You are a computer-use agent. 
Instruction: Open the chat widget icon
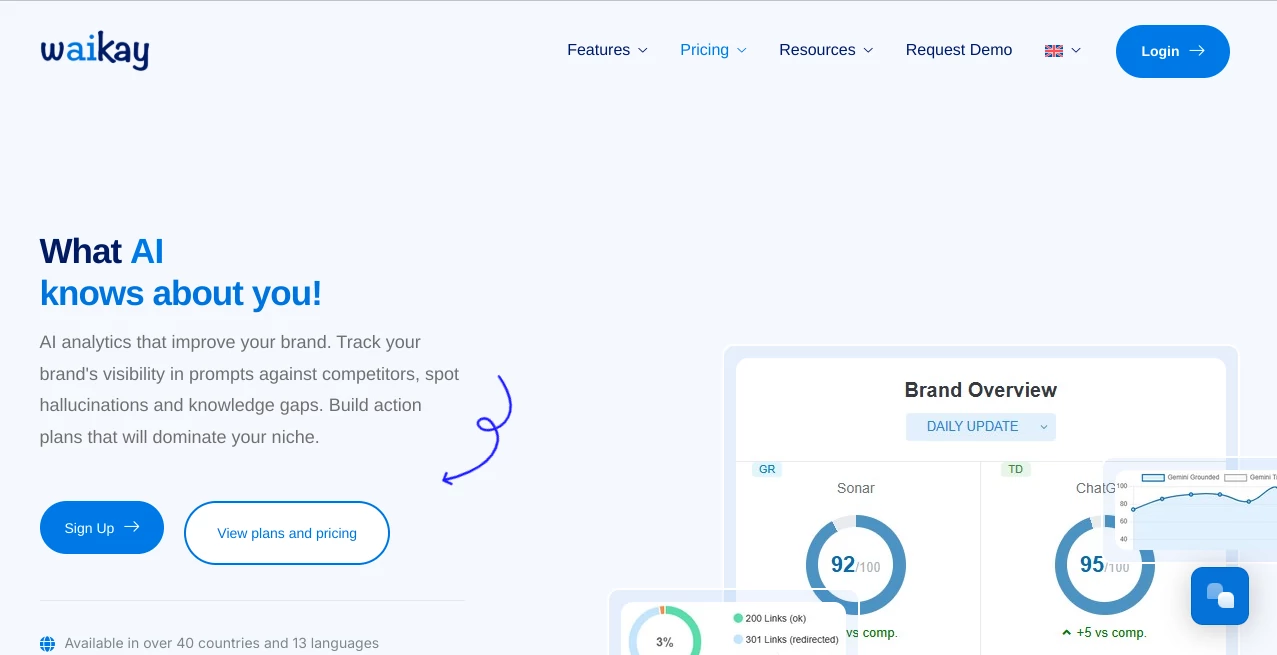[x=1220, y=596]
